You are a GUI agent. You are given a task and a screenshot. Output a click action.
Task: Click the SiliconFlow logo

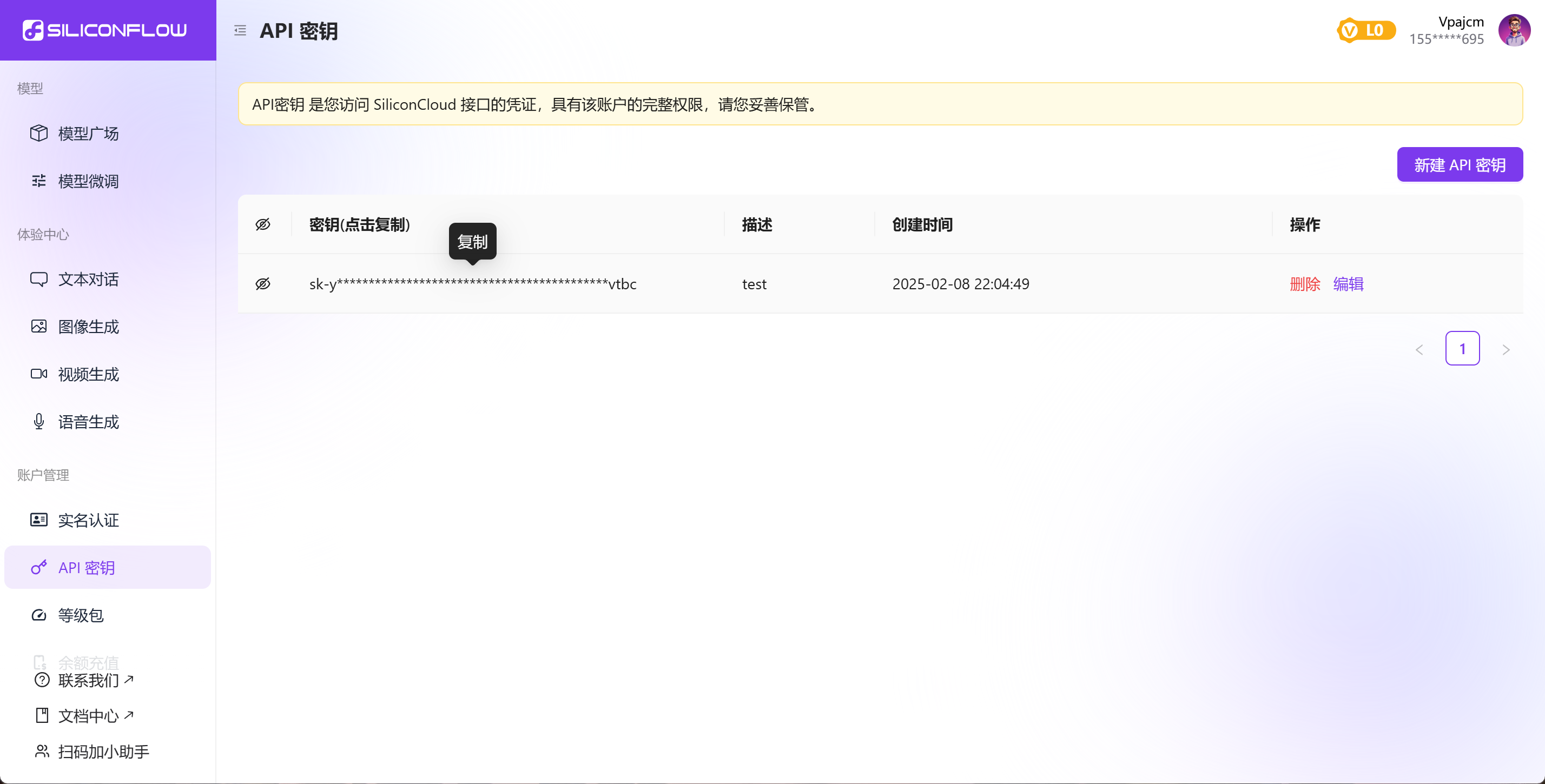(105, 30)
